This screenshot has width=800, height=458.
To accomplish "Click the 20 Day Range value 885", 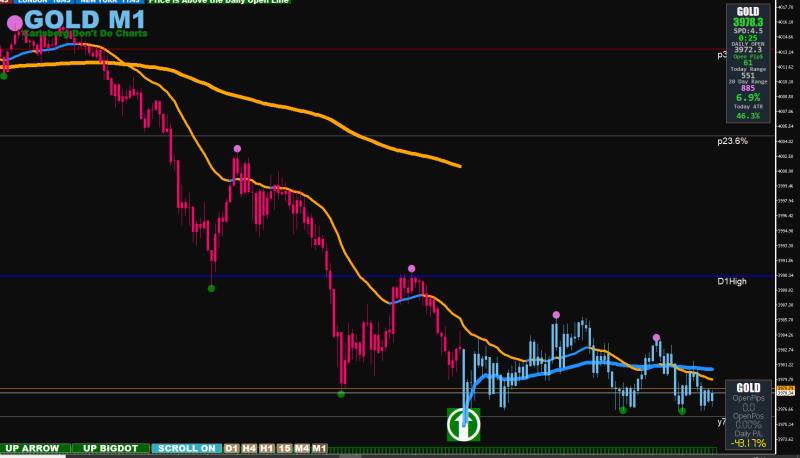I will 748,88.
